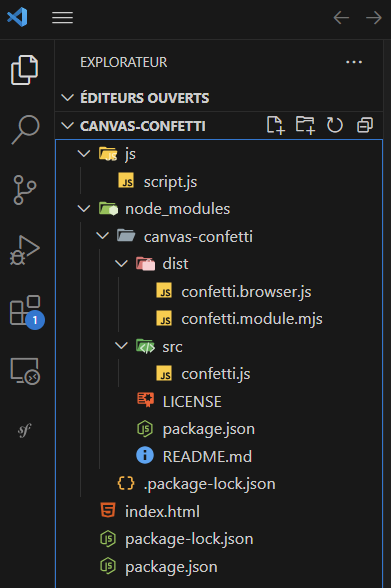Open the Symfony sidebar icon
This screenshot has width=391, height=588.
(24, 430)
